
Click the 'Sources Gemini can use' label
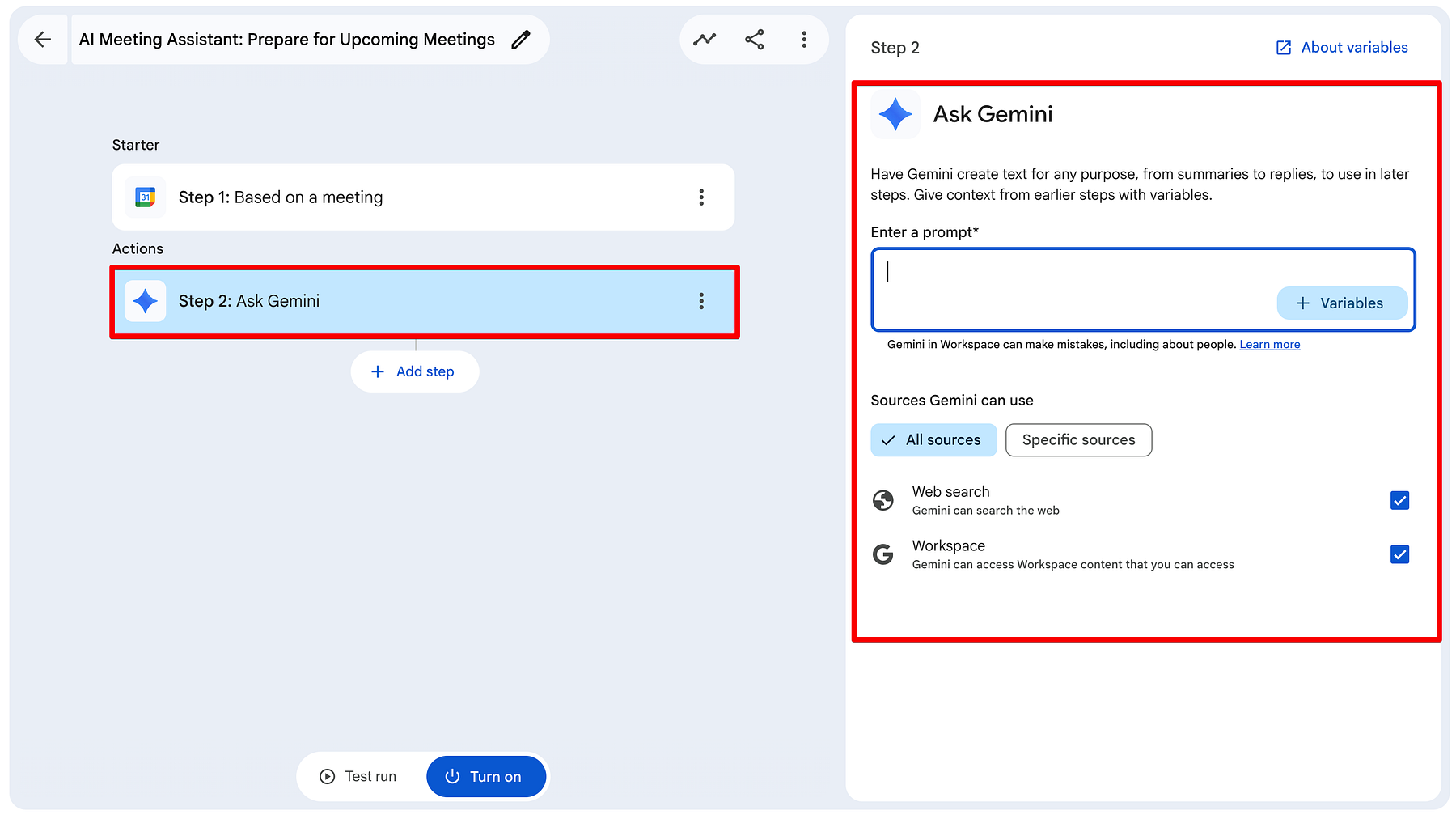point(952,401)
